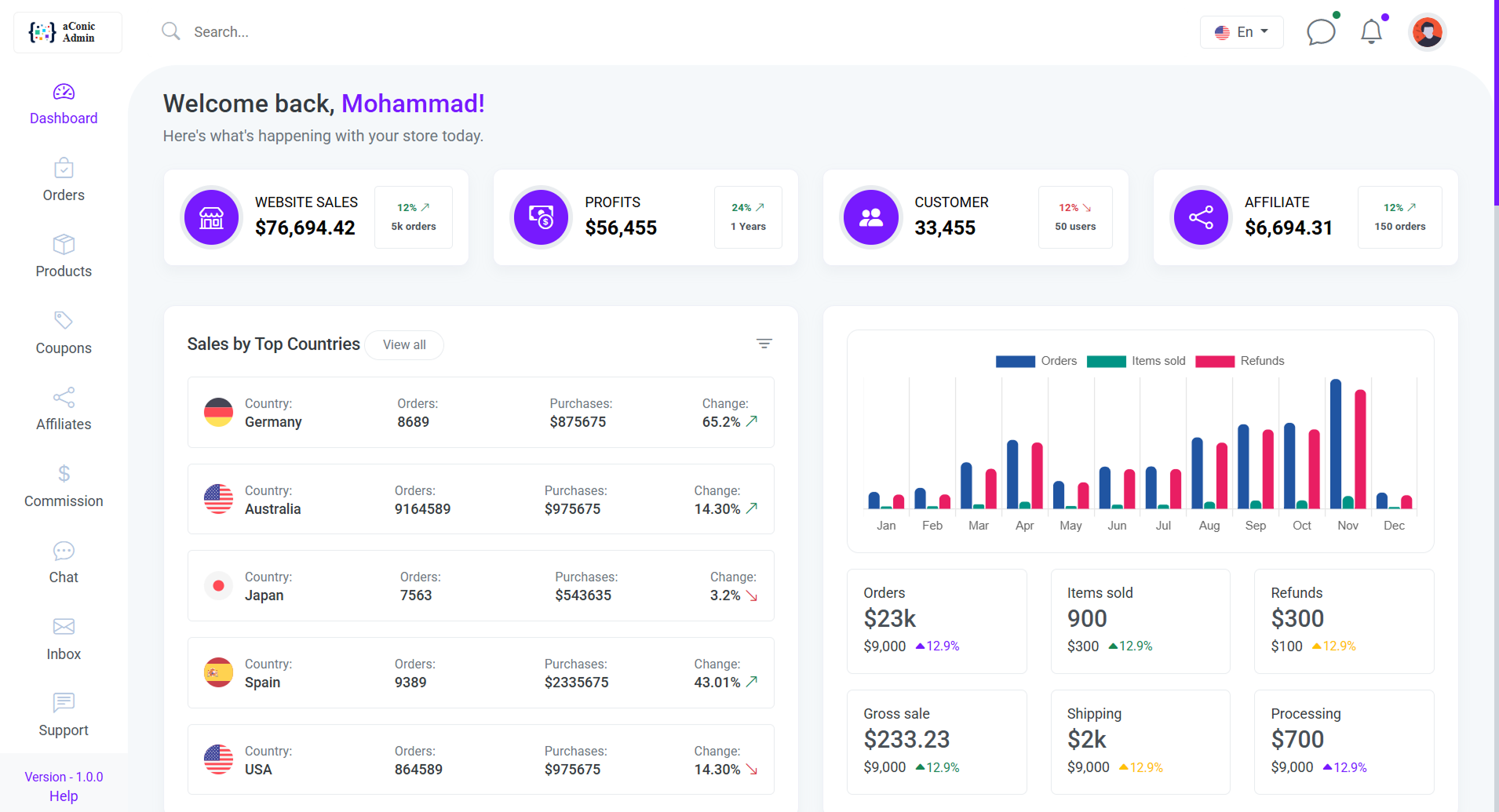The height and width of the screenshot is (812, 1499).
Task: Click the Mohammad! greeting name
Action: click(413, 104)
